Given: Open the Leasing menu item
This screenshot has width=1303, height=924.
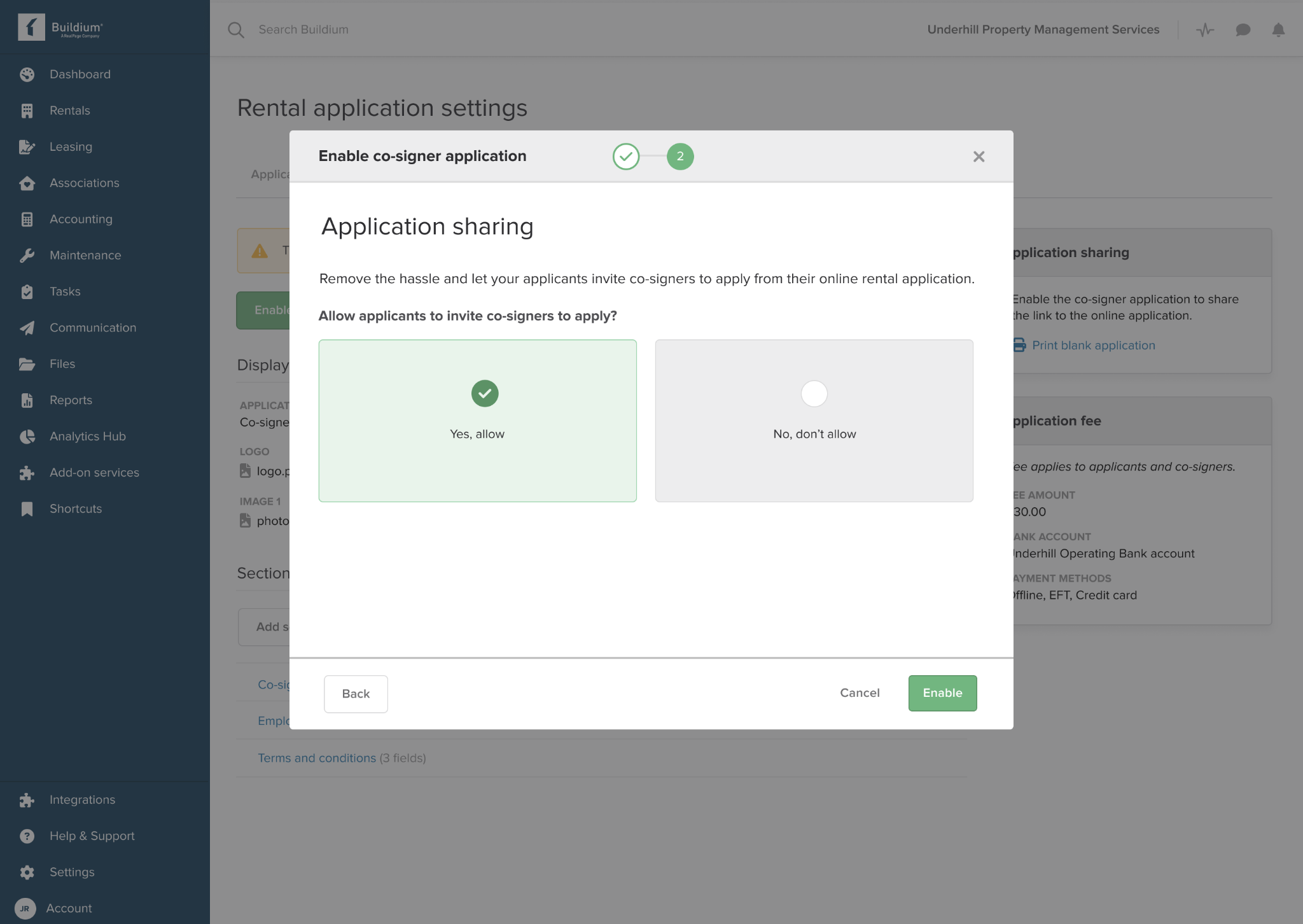Looking at the screenshot, I should point(71,146).
